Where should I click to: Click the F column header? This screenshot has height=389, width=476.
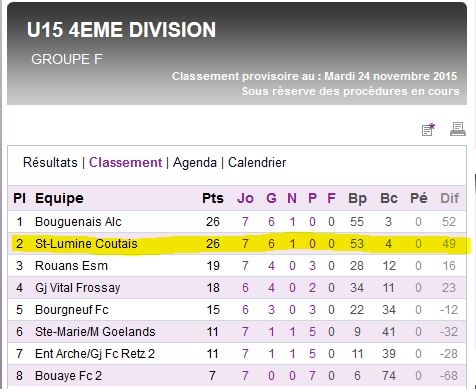pos(331,198)
